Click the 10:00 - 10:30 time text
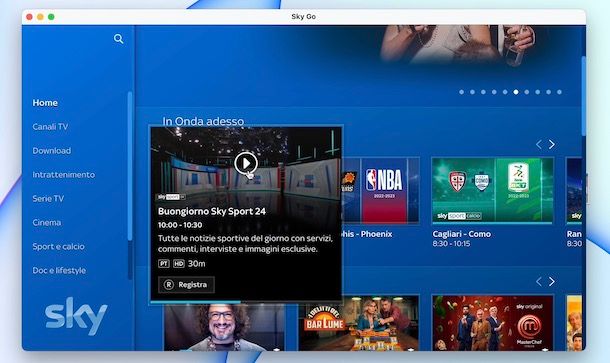The image size is (610, 363). click(x=180, y=225)
